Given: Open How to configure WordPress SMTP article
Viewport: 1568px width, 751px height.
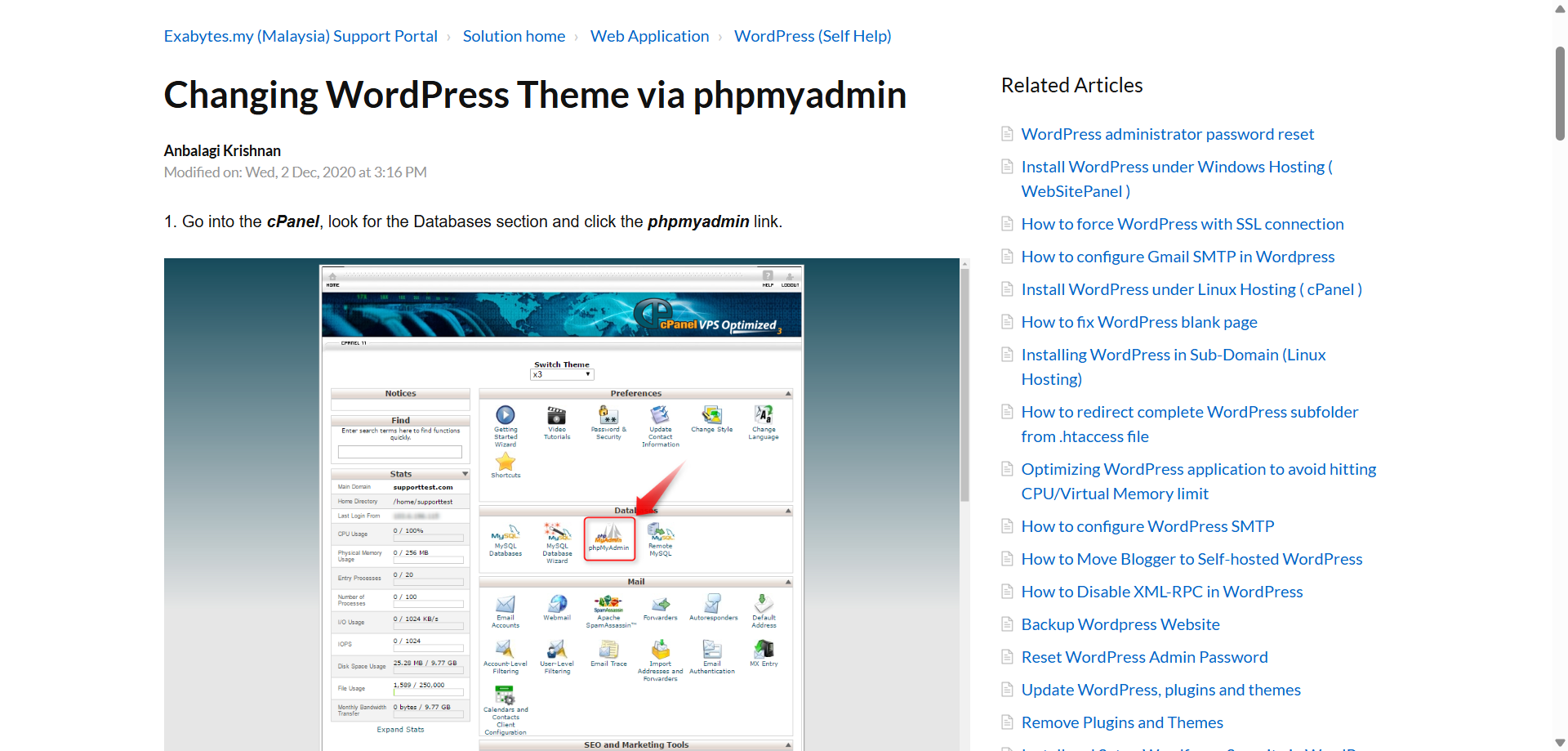Looking at the screenshot, I should coord(1147,526).
